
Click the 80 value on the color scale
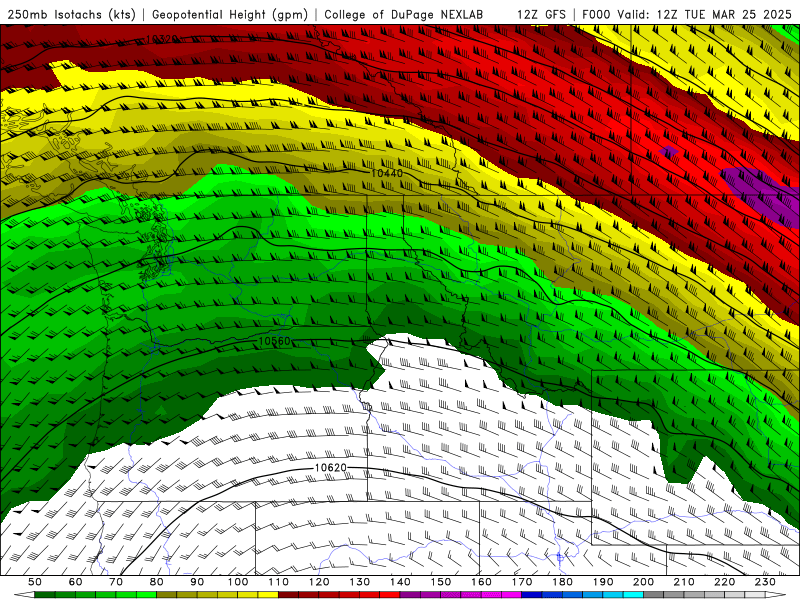157,582
